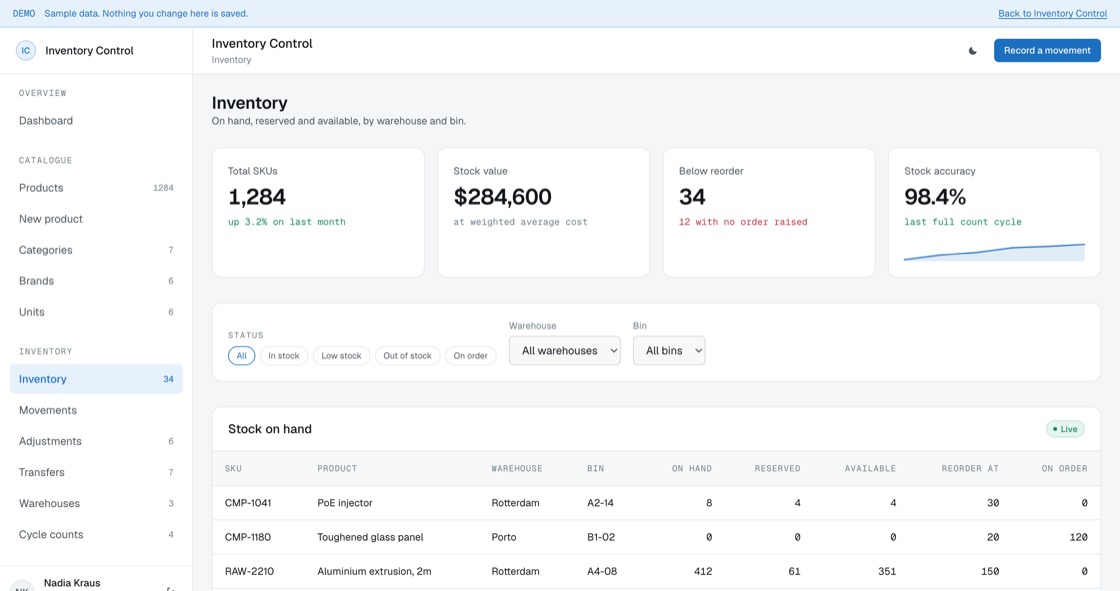This screenshot has width=1120, height=591.
Task: Go to Dashboard in the sidebar
Action: [x=96, y=121]
